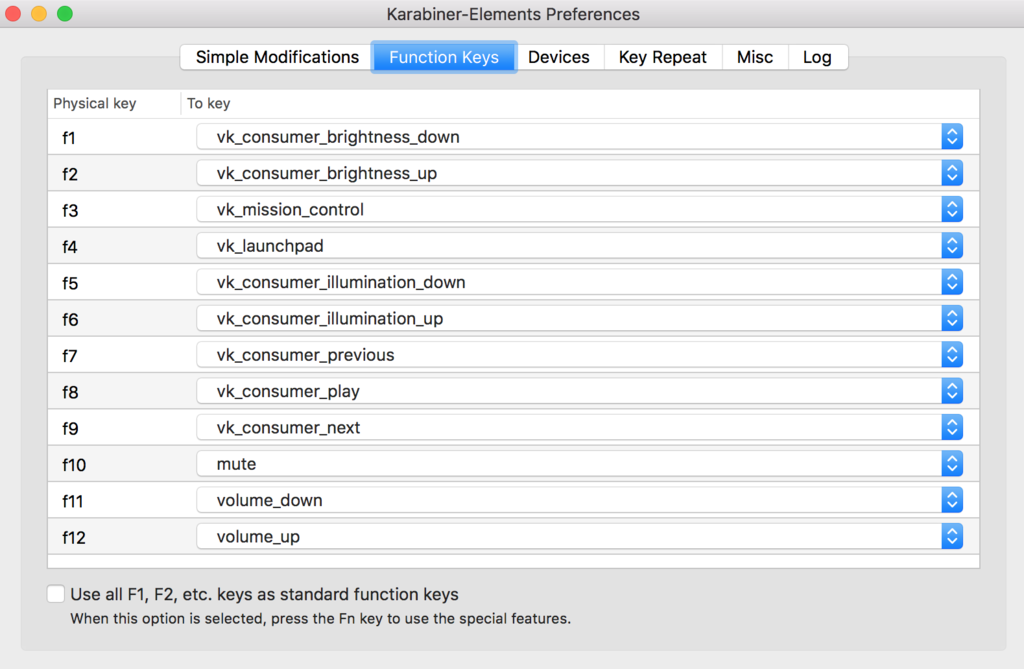Click the f6 illumination_up dropdown arrow
The height and width of the screenshot is (669, 1024).
coord(952,318)
